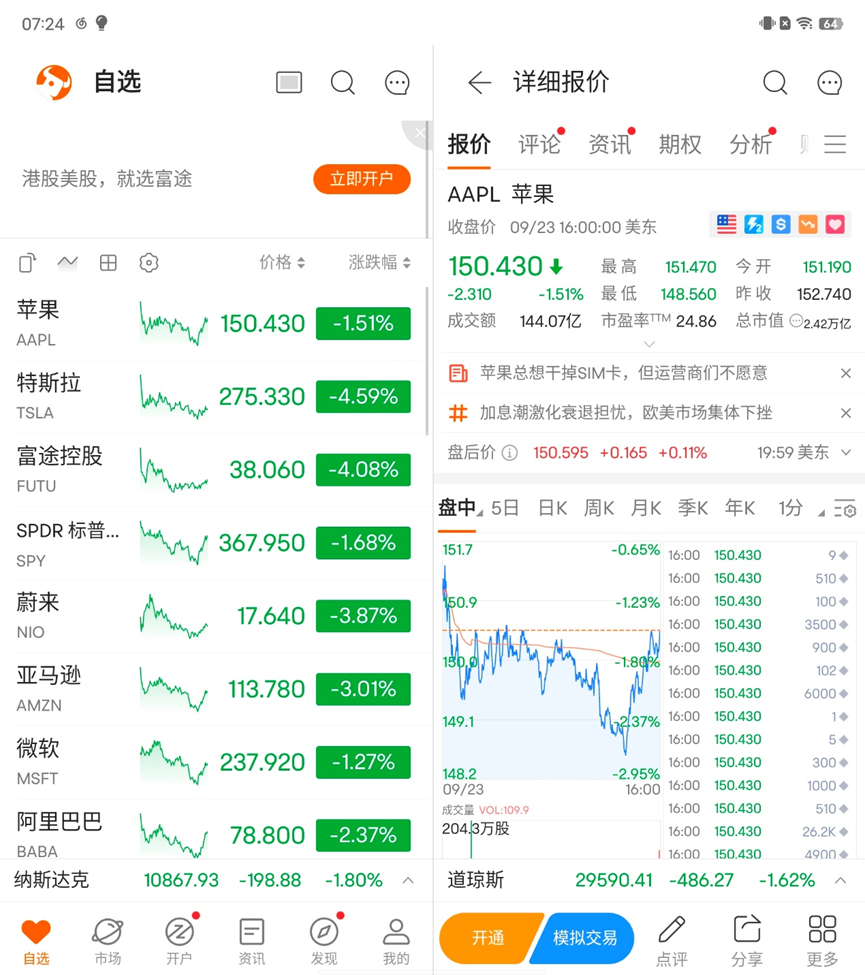Tap the 立即开户 open account button
The image size is (865, 975).
[362, 179]
